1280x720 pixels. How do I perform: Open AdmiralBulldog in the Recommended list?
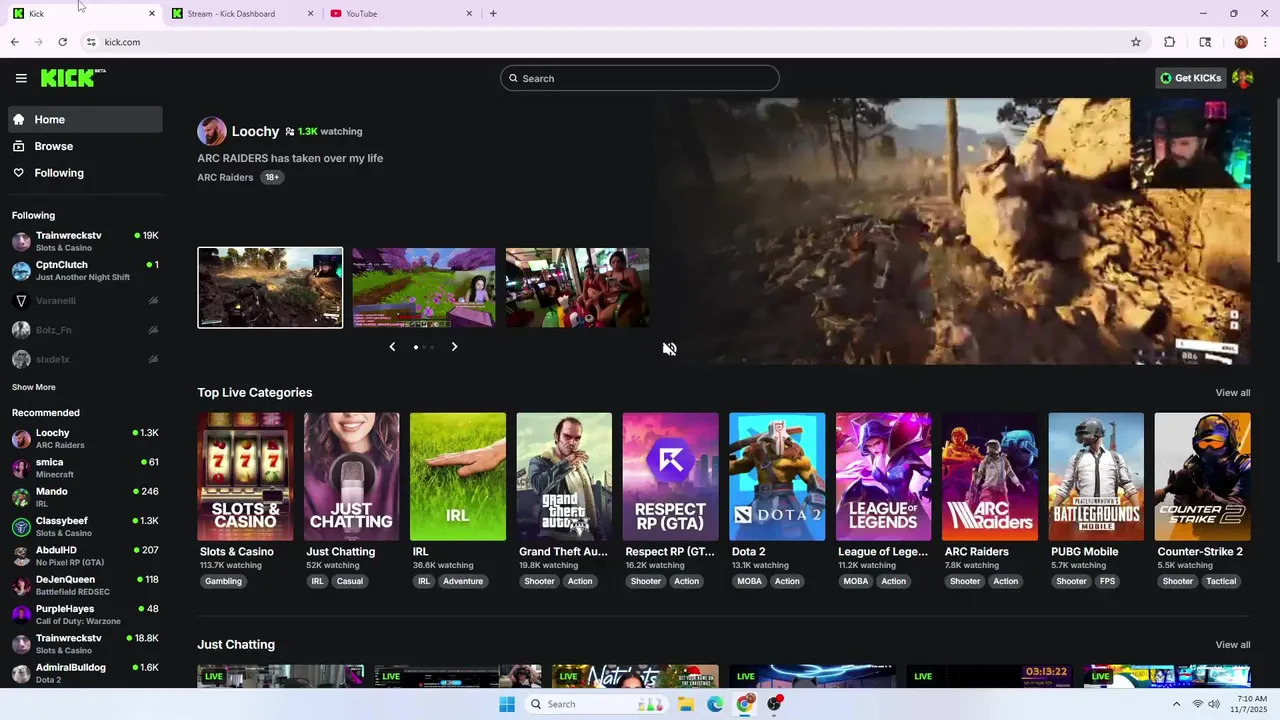pos(85,673)
